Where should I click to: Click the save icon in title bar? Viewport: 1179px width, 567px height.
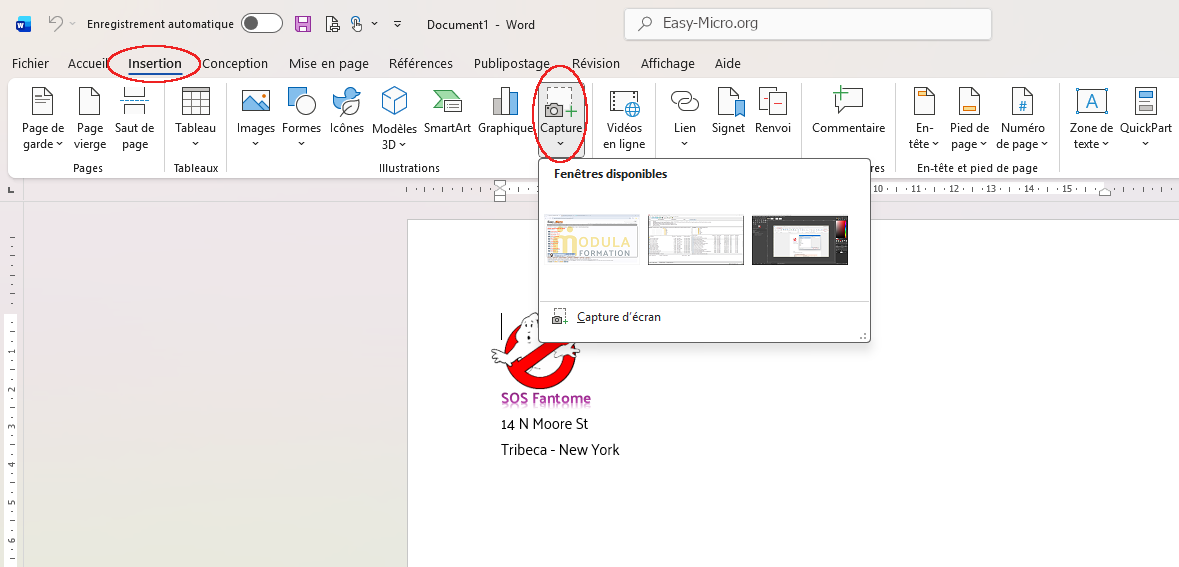coord(303,23)
